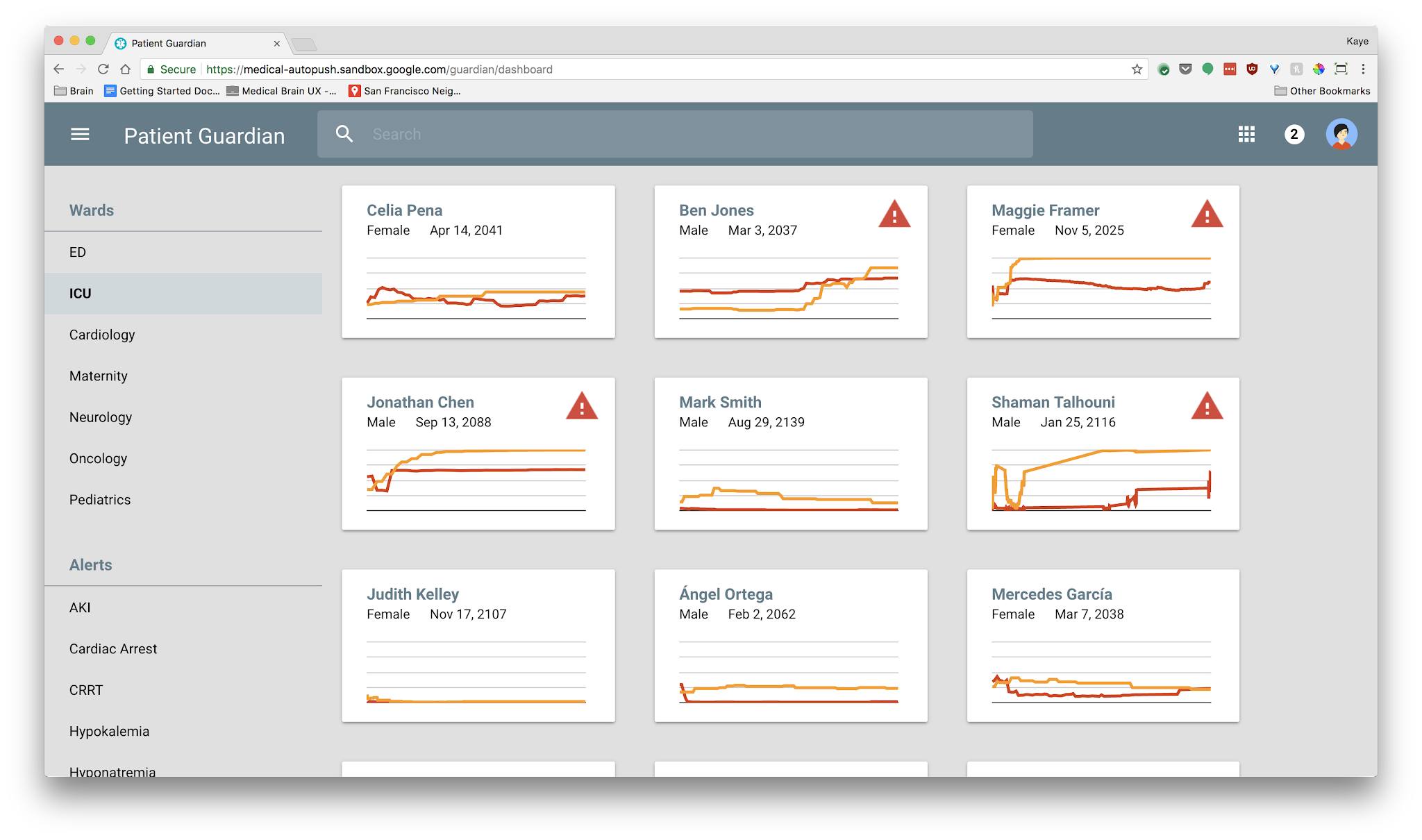The height and width of the screenshot is (840, 1422).
Task: Open the apps grid icon
Action: coord(1246,134)
